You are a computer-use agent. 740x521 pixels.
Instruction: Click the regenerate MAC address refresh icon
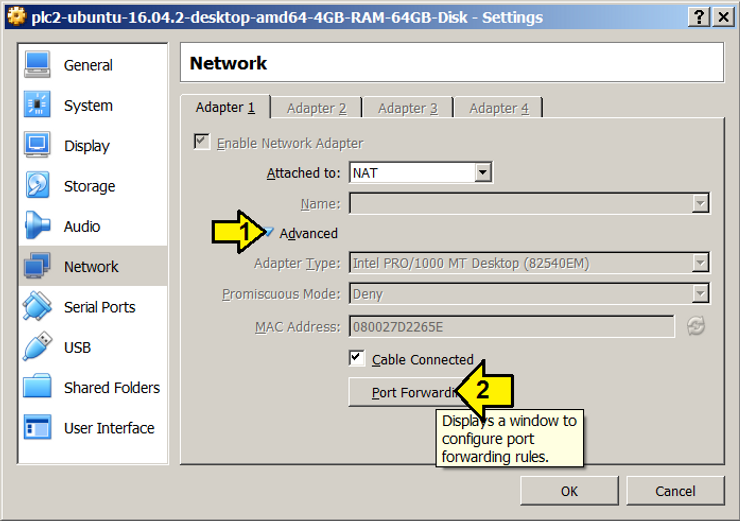click(x=696, y=326)
